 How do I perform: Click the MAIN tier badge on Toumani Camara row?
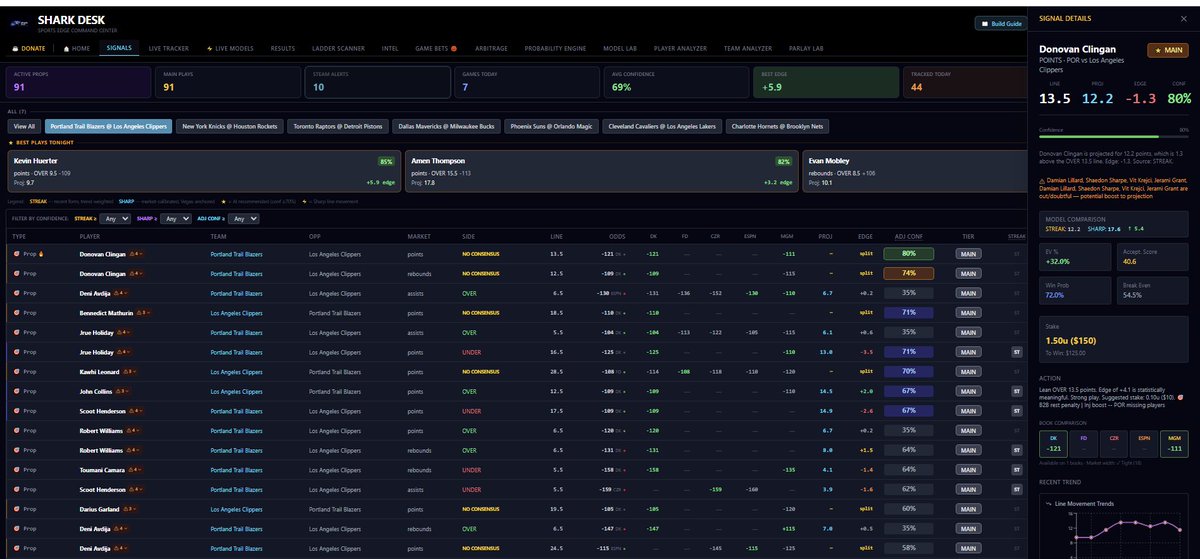(968, 469)
